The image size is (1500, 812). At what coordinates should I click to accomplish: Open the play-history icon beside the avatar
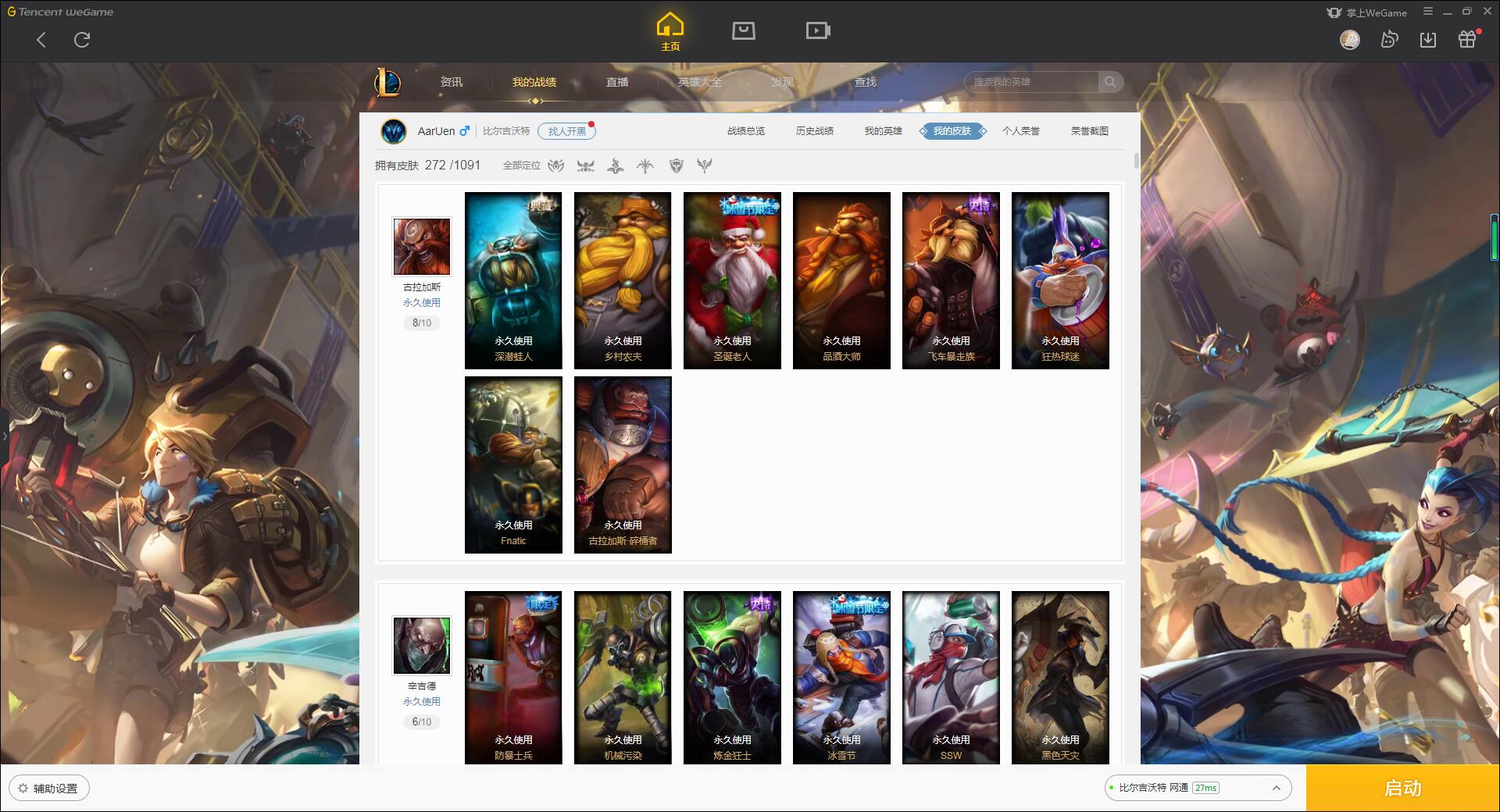(1389, 39)
